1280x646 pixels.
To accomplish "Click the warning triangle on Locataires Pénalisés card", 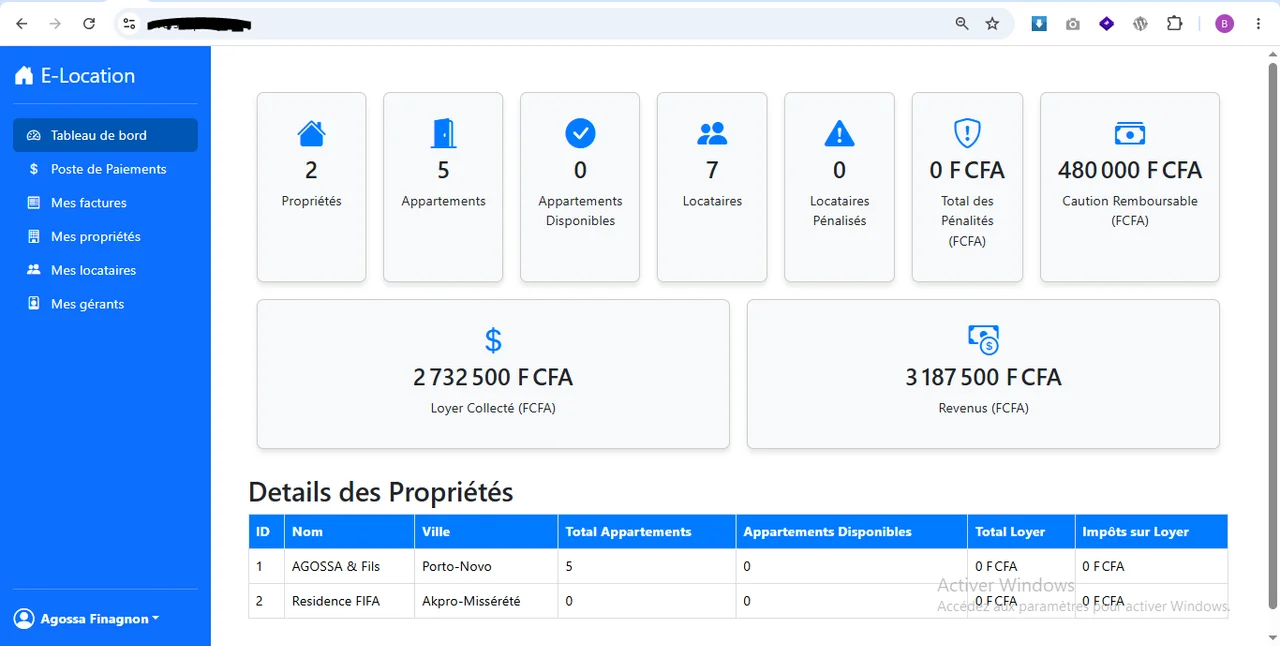I will tap(839, 133).
